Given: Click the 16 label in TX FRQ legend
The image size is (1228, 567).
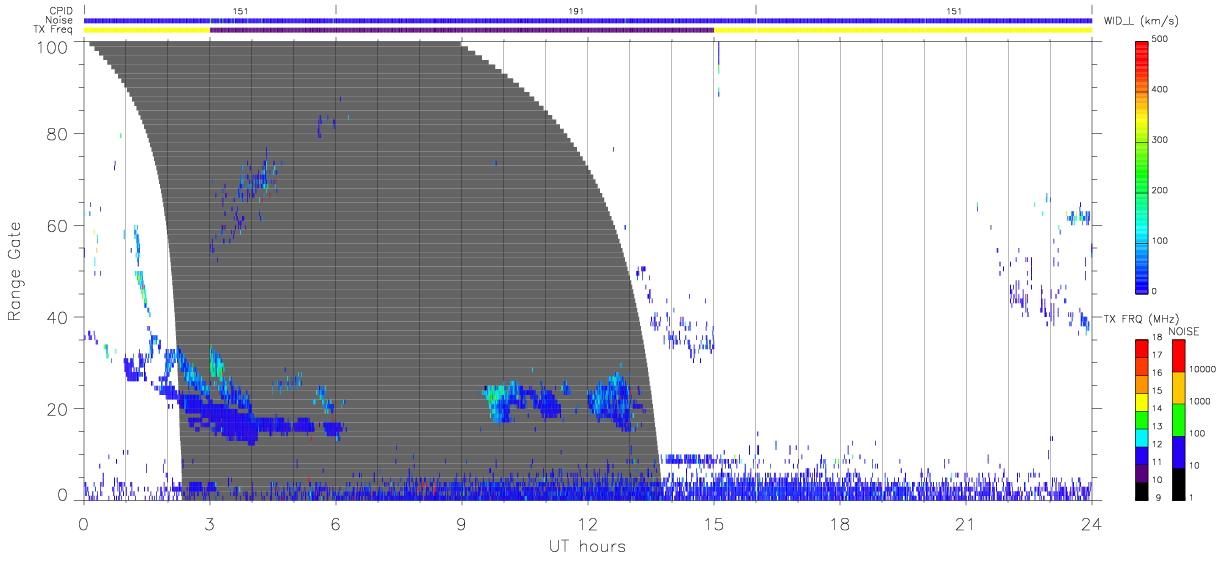Looking at the screenshot, I should 1156,371.
